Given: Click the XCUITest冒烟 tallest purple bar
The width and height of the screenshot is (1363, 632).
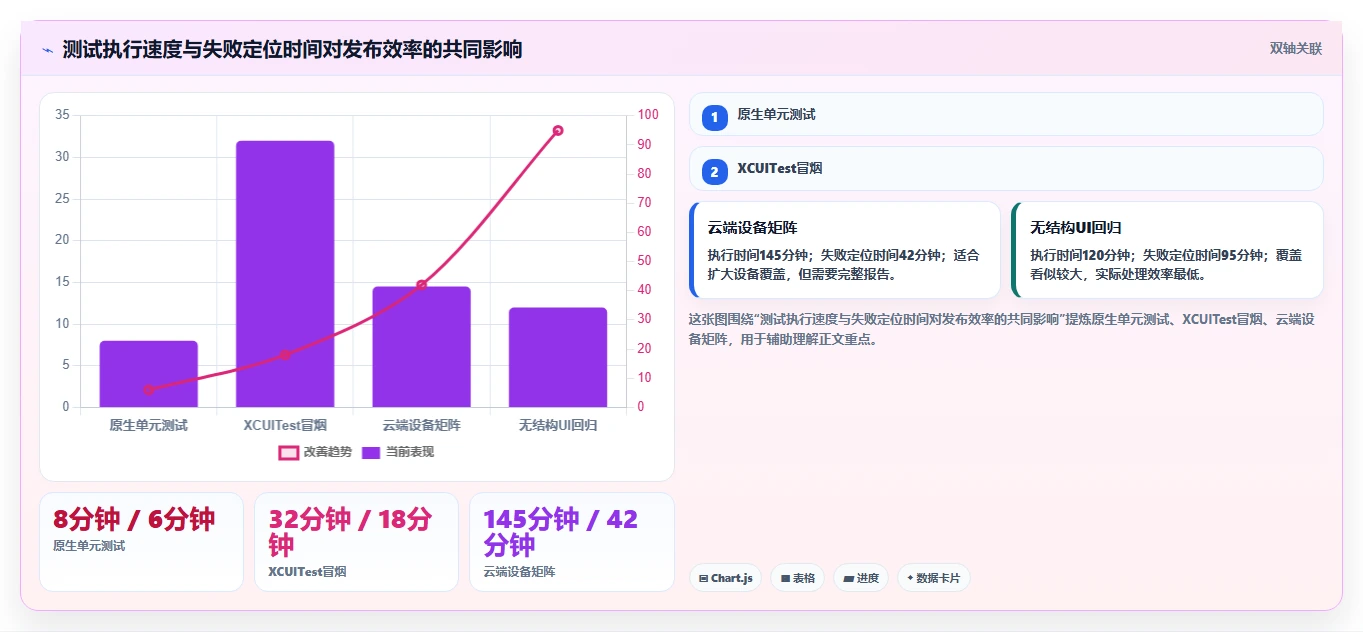Looking at the screenshot, I should pos(285,274).
